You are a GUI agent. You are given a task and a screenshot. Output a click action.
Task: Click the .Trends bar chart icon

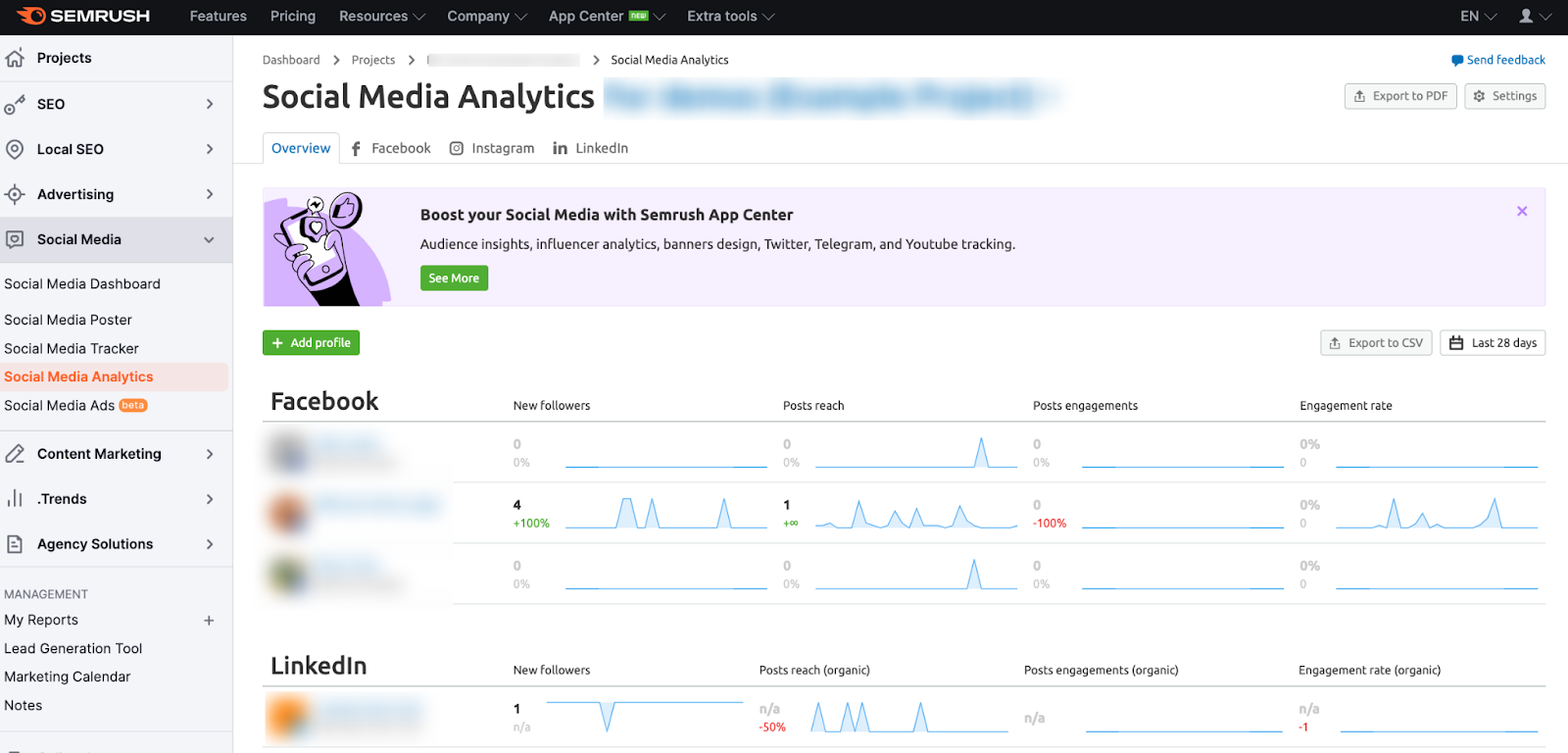[15, 499]
